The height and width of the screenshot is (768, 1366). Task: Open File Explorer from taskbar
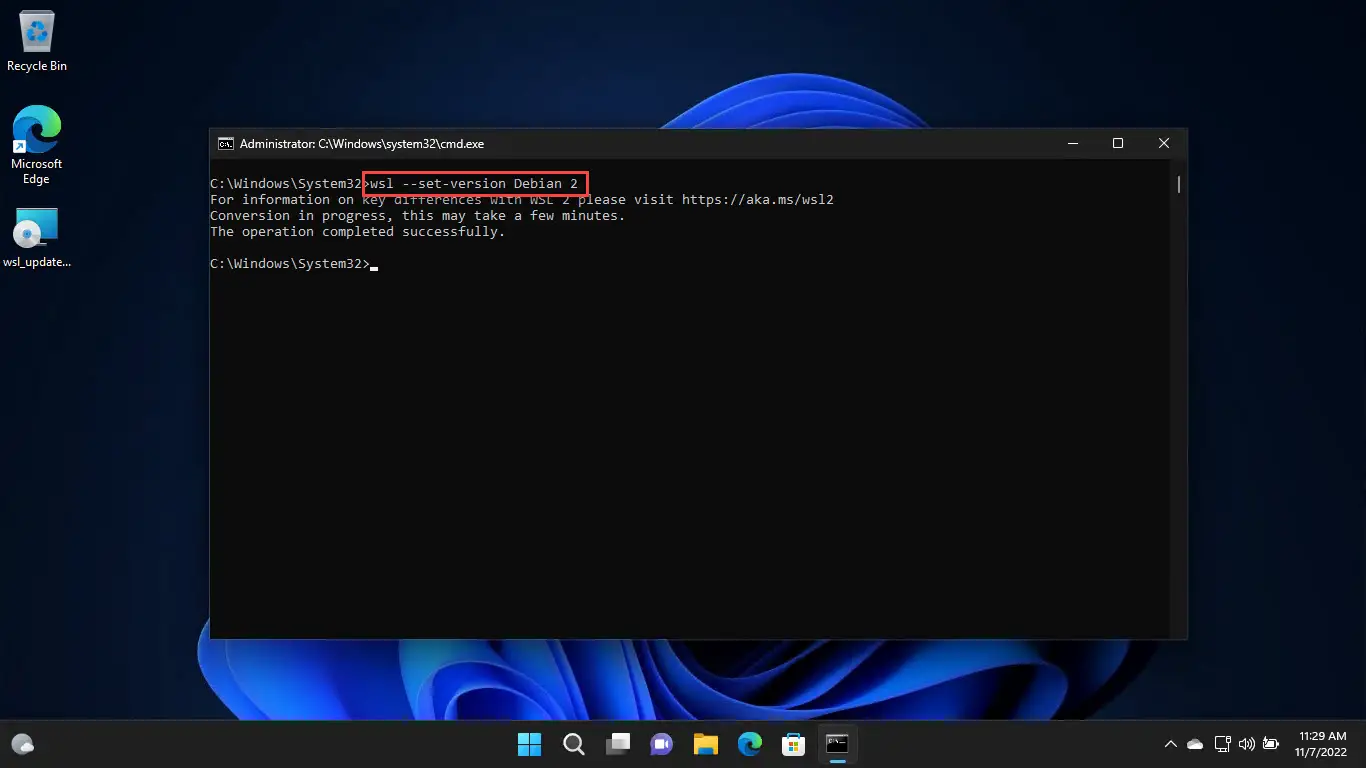[x=706, y=744]
